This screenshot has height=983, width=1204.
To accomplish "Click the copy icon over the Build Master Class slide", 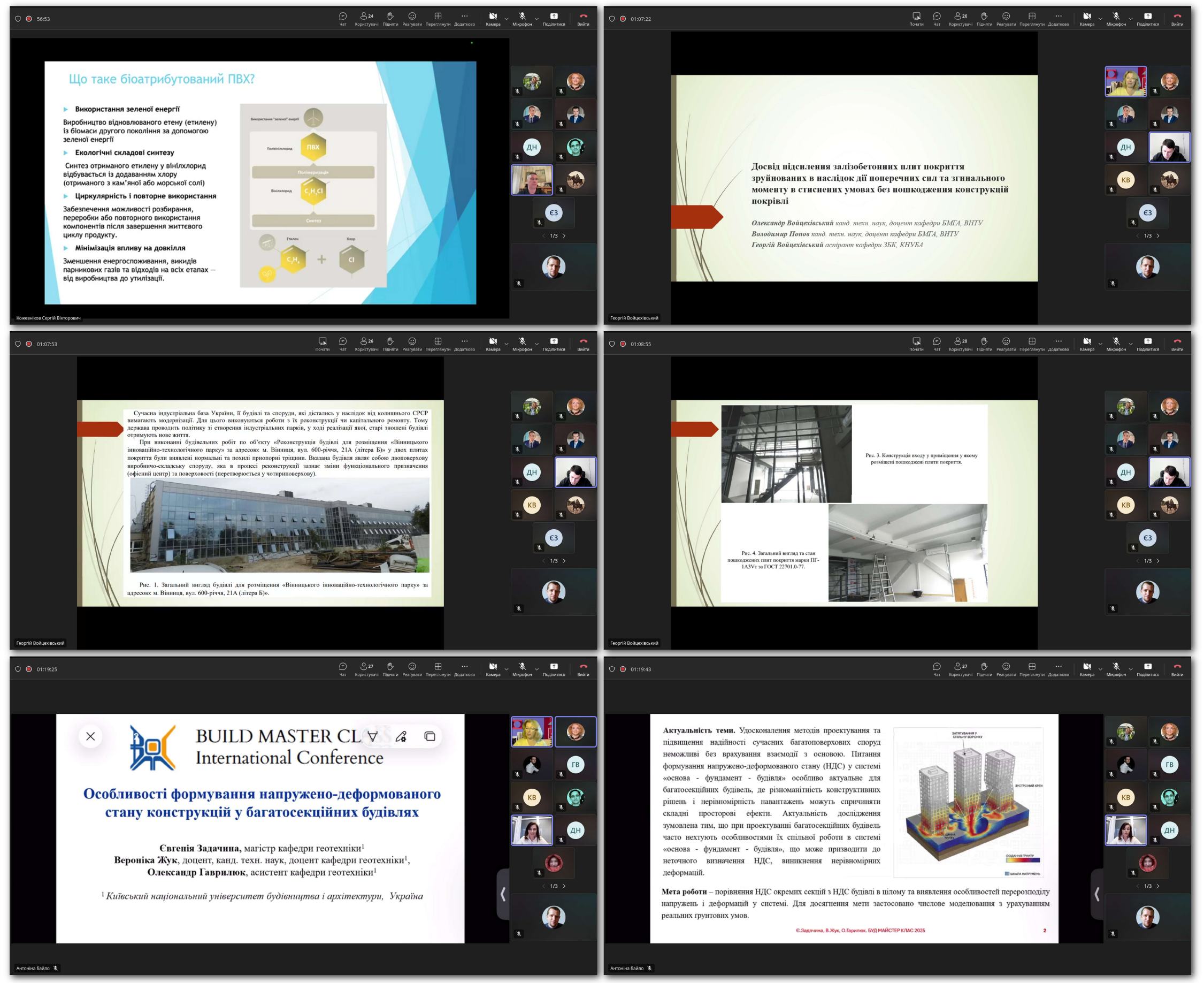I will [x=430, y=736].
